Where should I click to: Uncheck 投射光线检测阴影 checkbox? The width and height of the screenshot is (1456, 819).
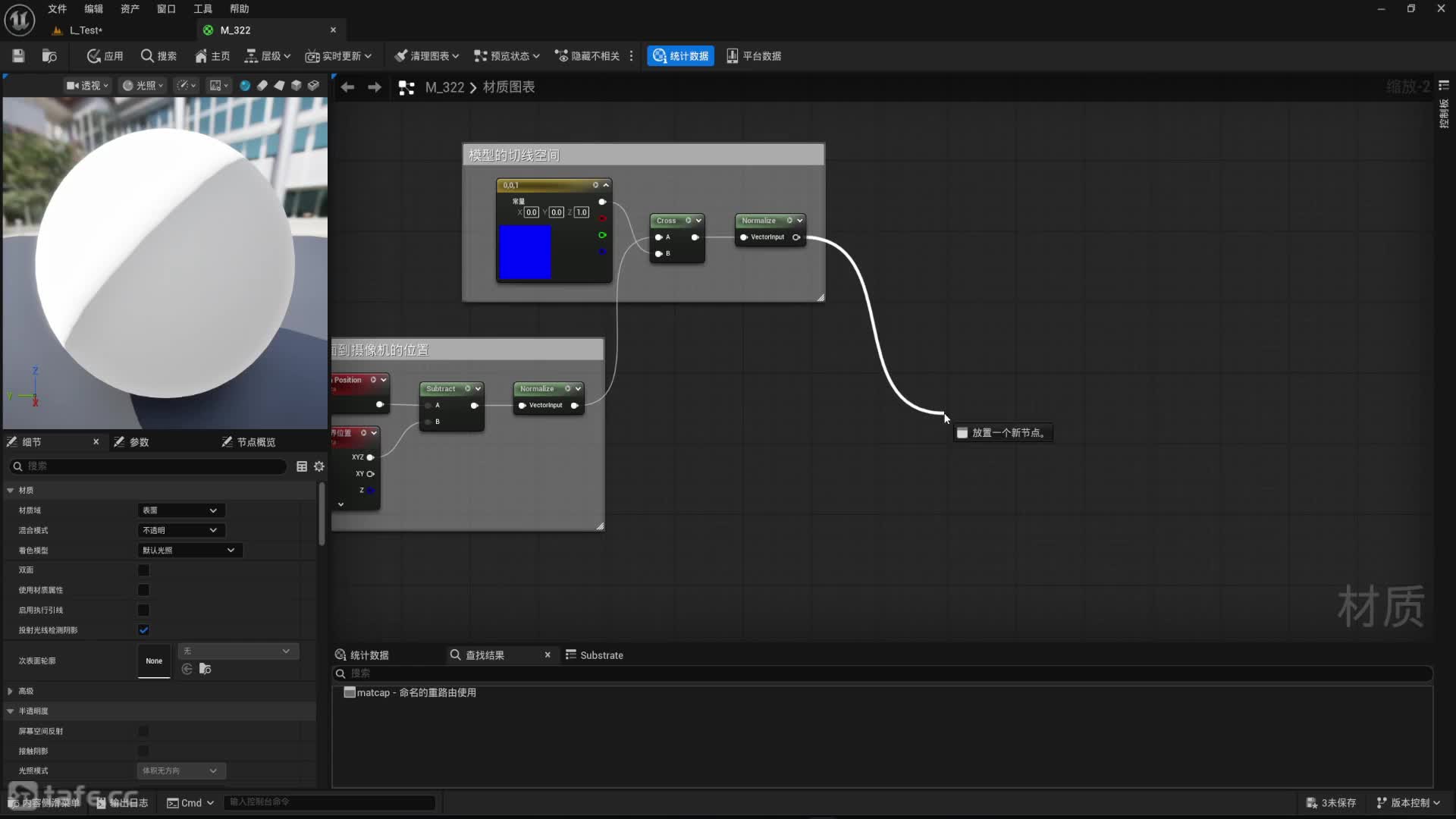tap(143, 629)
